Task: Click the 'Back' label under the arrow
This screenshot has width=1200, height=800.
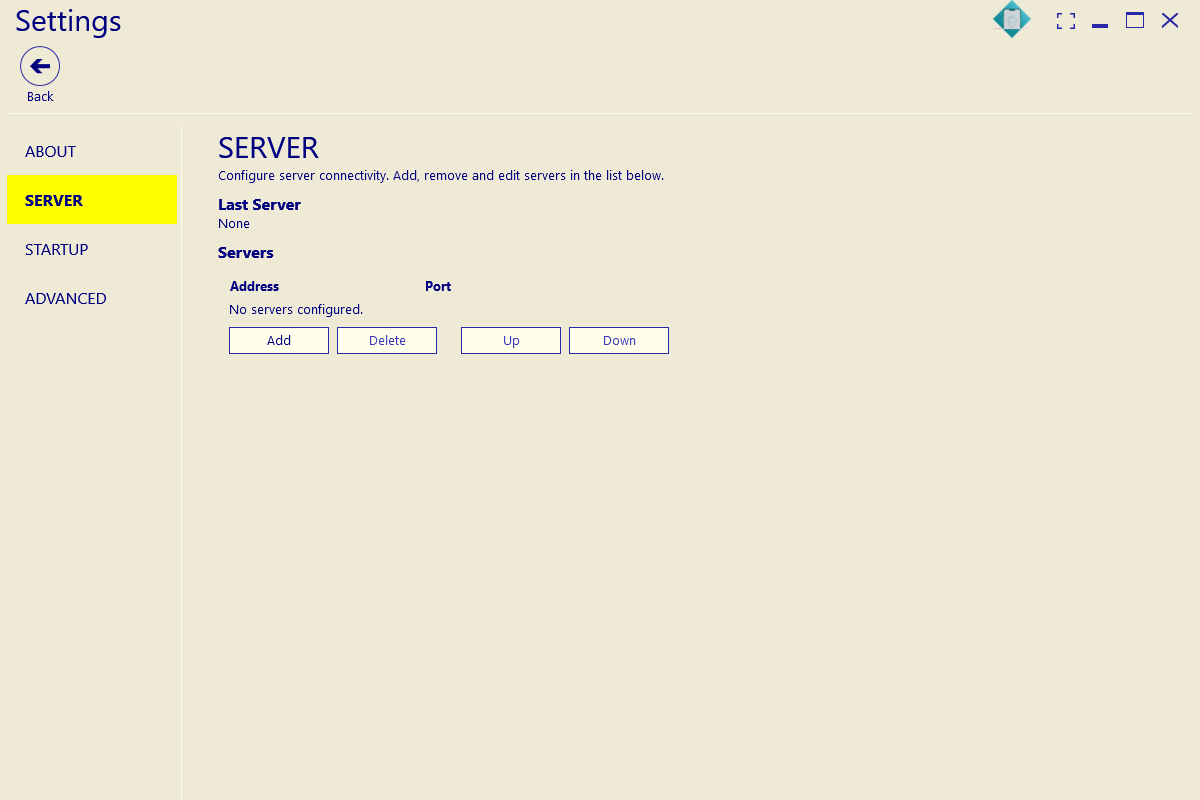Action: tap(40, 97)
